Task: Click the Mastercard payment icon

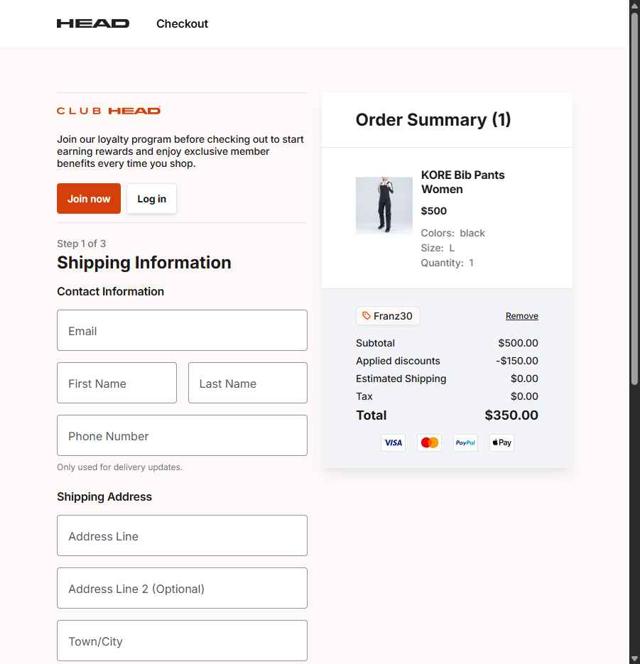Action: 429,442
